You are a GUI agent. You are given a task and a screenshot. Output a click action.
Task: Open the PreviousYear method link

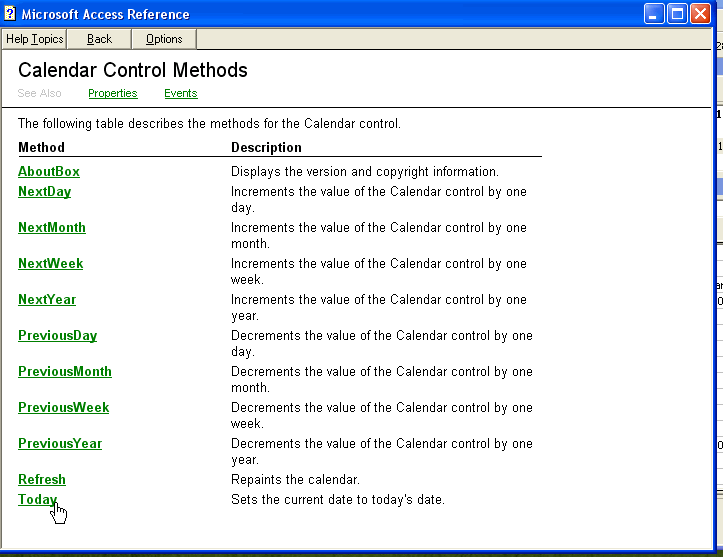[60, 444]
